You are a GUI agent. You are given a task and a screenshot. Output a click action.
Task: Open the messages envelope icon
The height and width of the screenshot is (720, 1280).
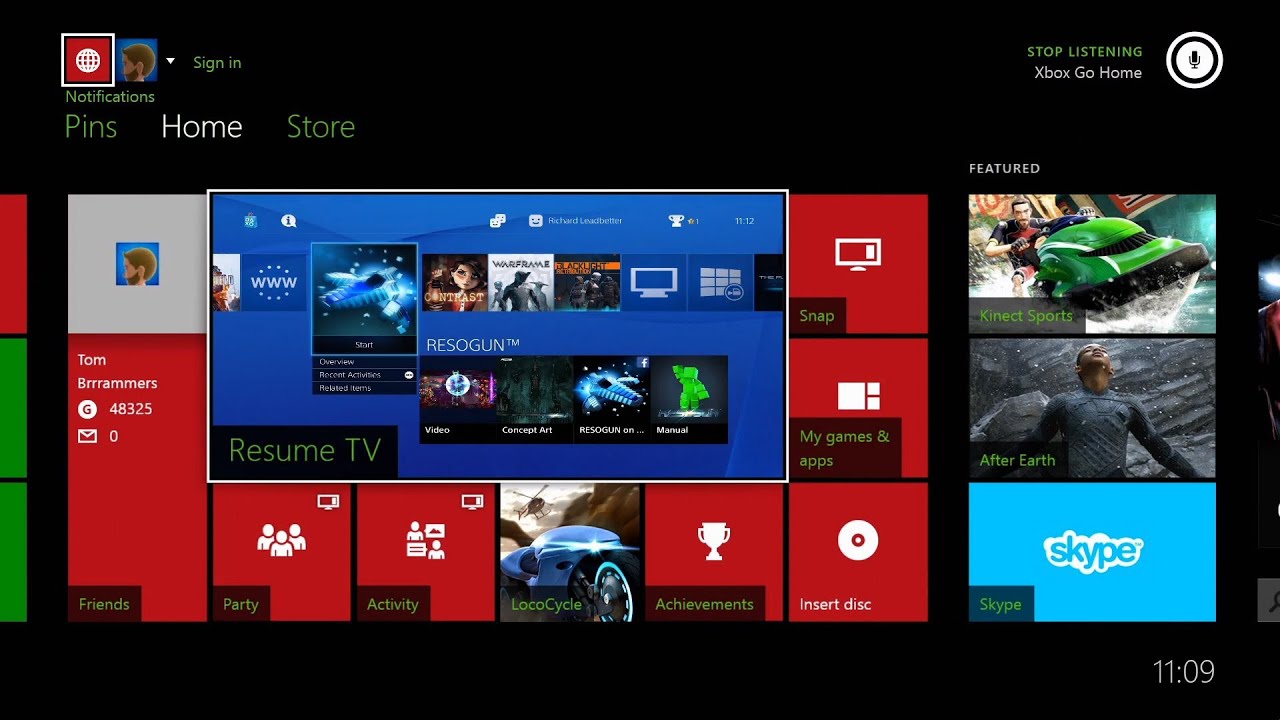click(87, 436)
